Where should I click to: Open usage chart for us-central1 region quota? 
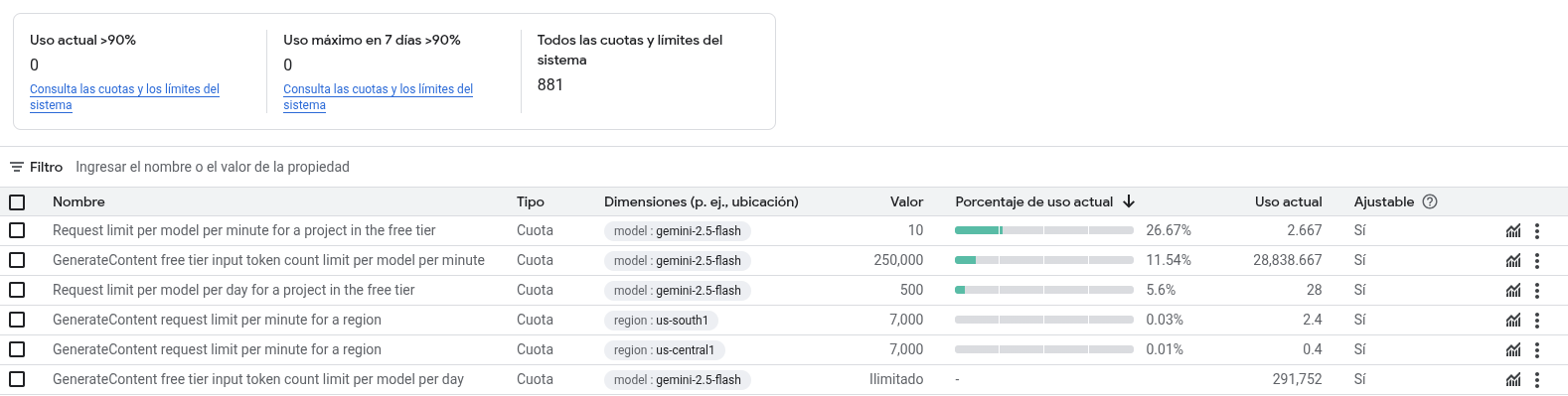coord(1512,350)
